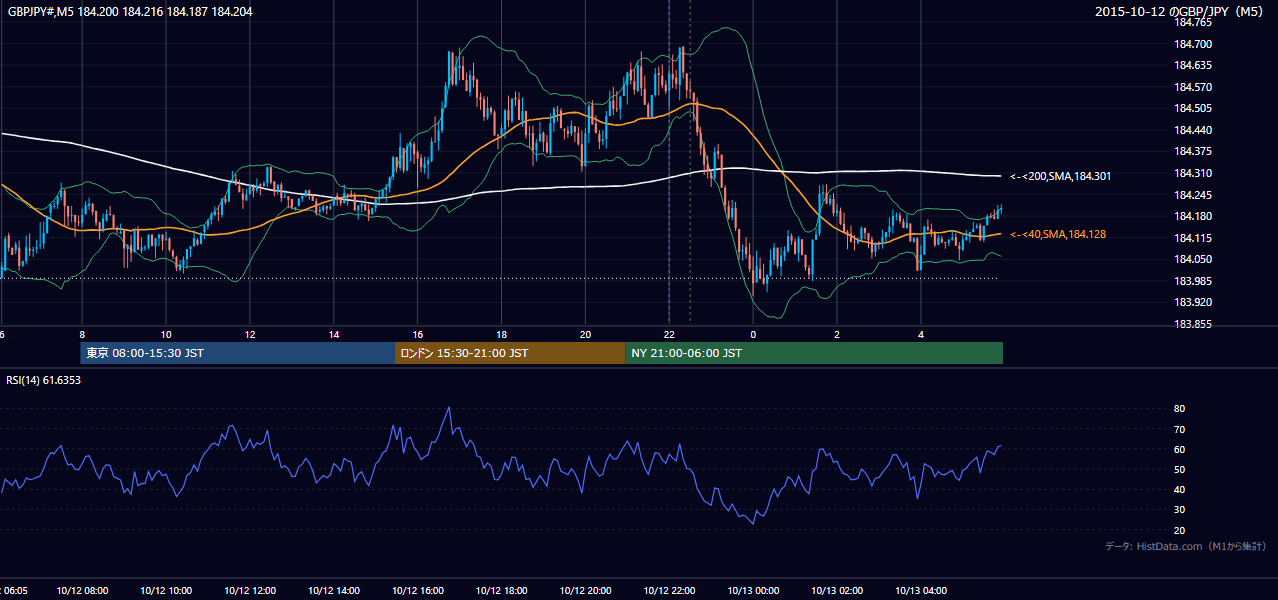Click the 10/12 22:00 time label
The height and width of the screenshot is (600, 1278).
[670, 591]
